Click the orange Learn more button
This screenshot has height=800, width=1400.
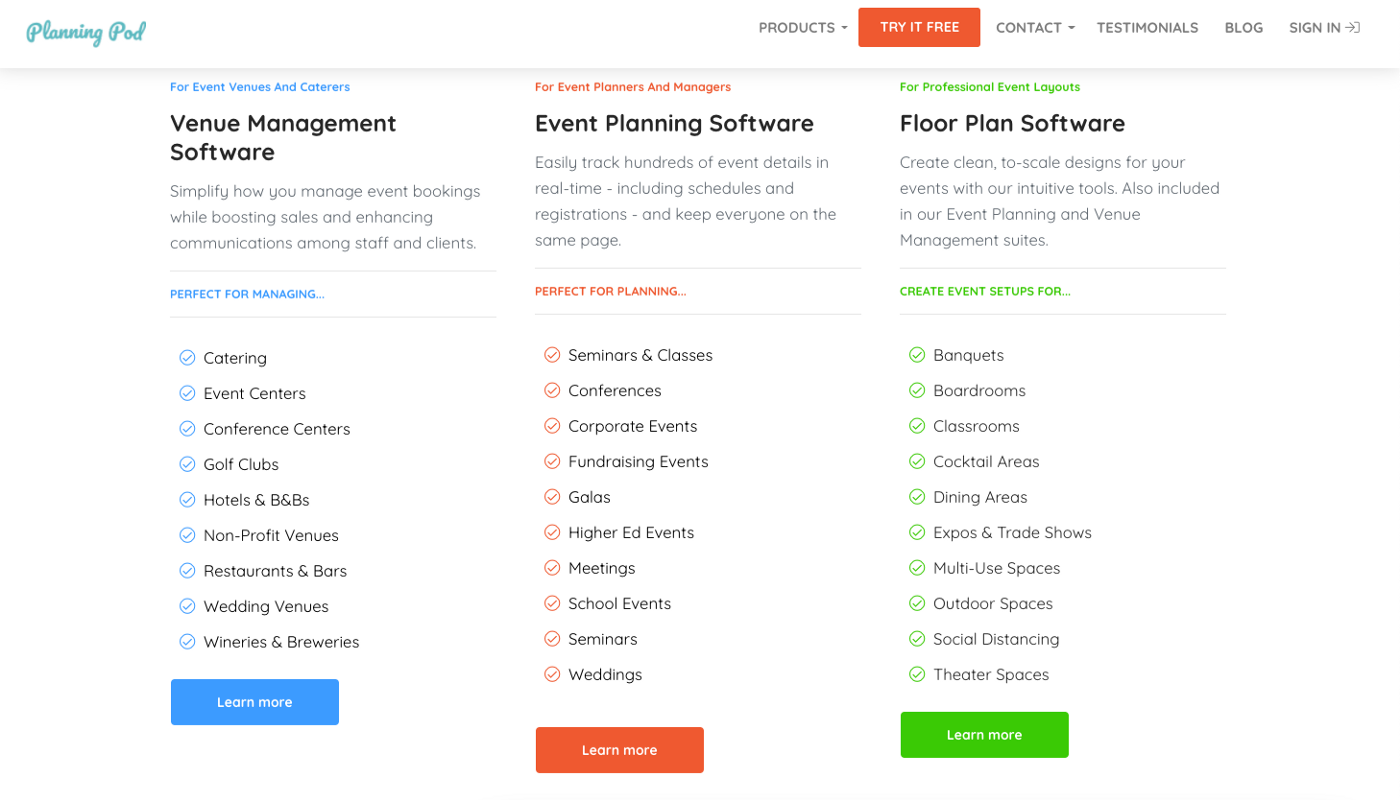(620, 750)
